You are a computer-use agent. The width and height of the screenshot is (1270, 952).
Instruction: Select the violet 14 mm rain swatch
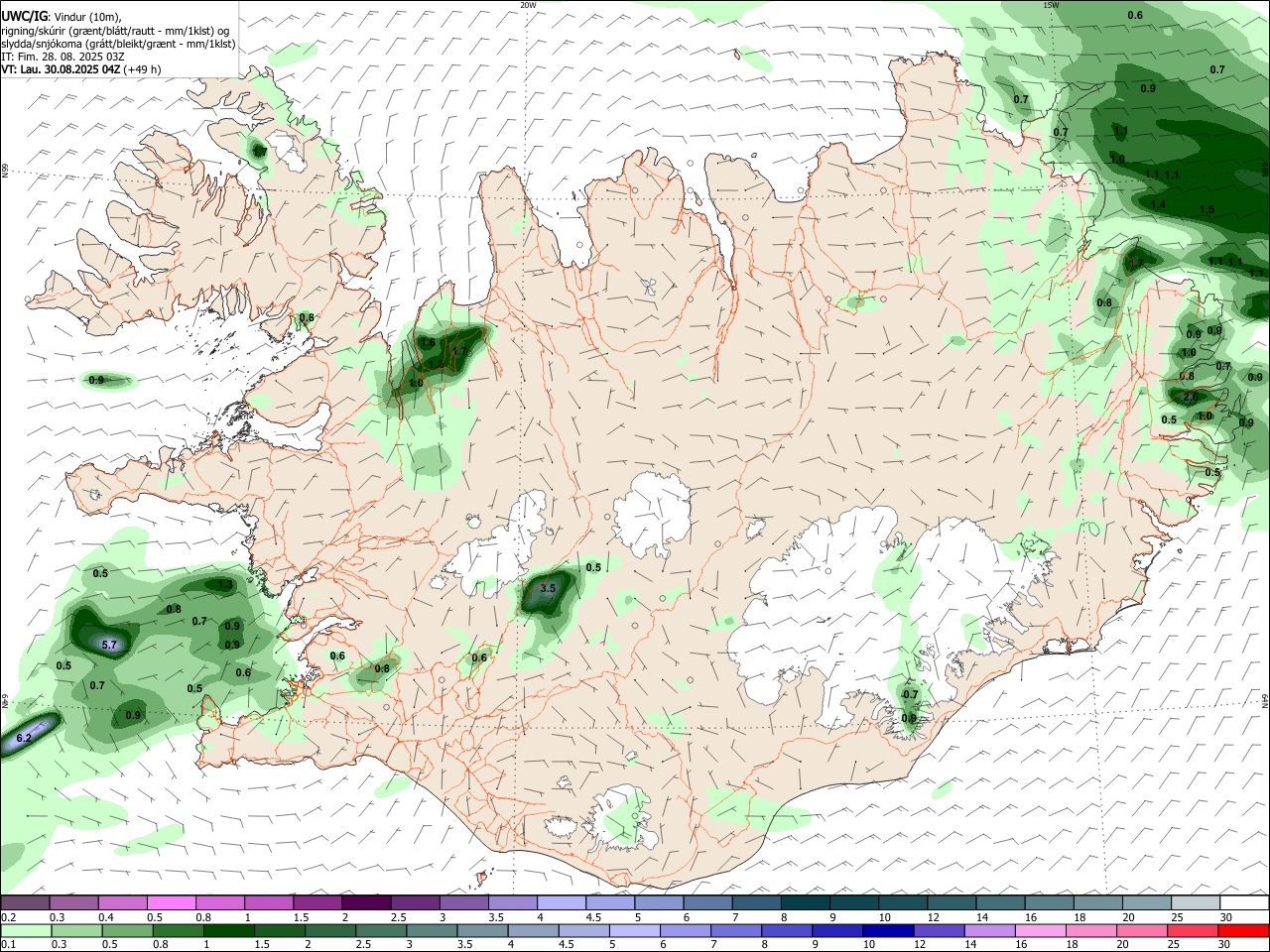point(988,930)
